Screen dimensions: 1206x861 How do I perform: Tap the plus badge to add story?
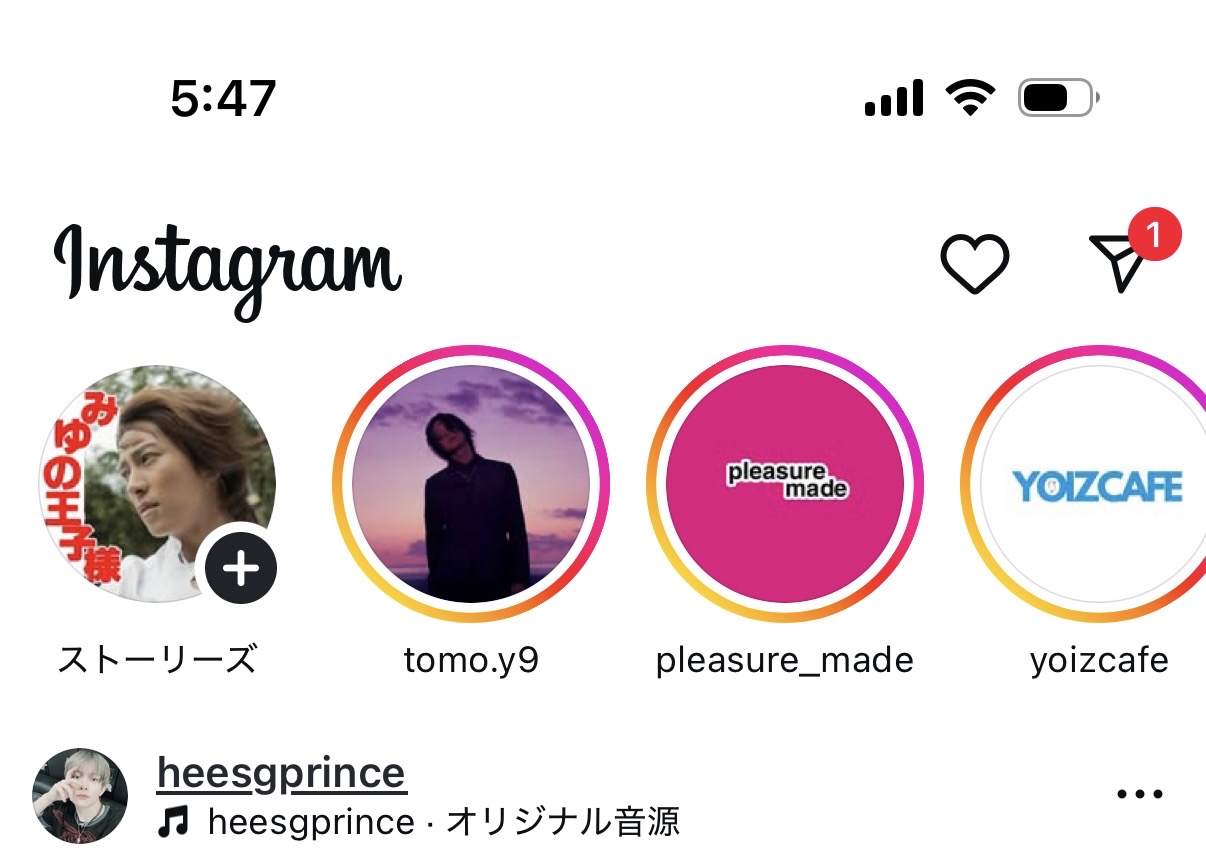[x=241, y=569]
